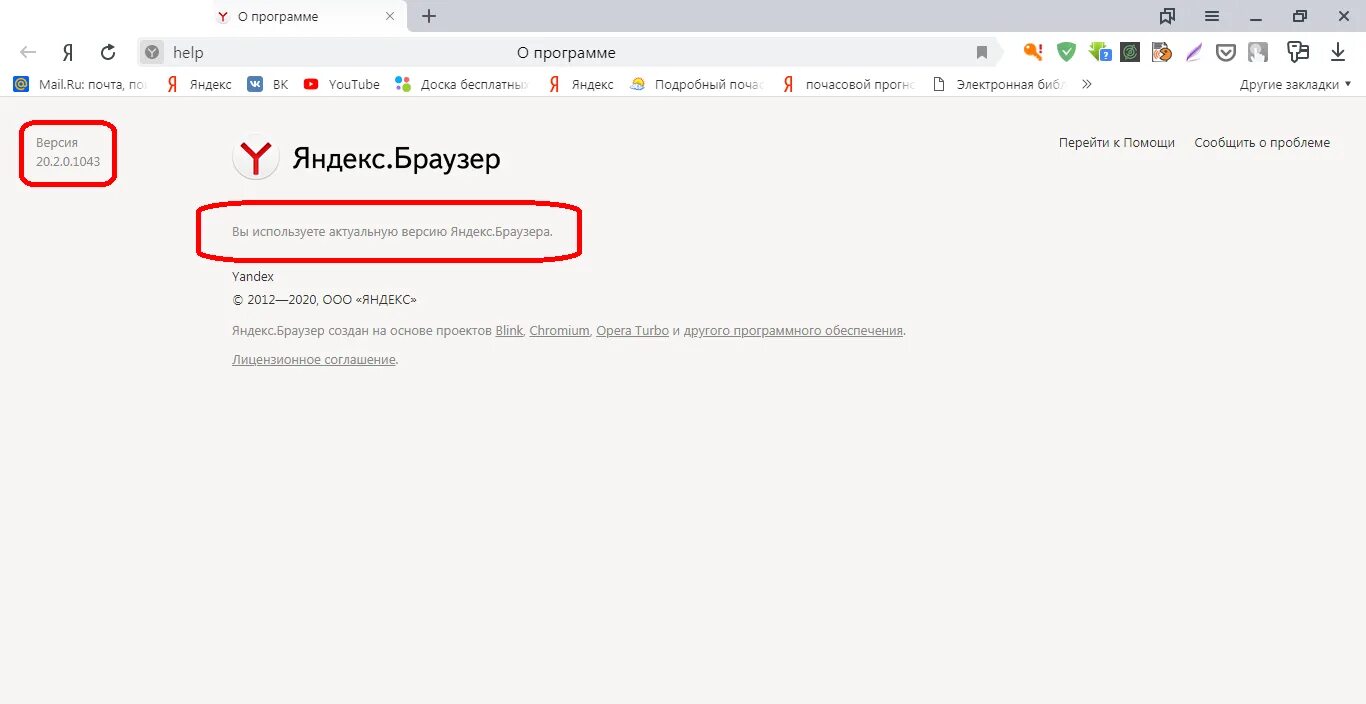
Task: Go back using the back arrow
Action: [x=28, y=53]
